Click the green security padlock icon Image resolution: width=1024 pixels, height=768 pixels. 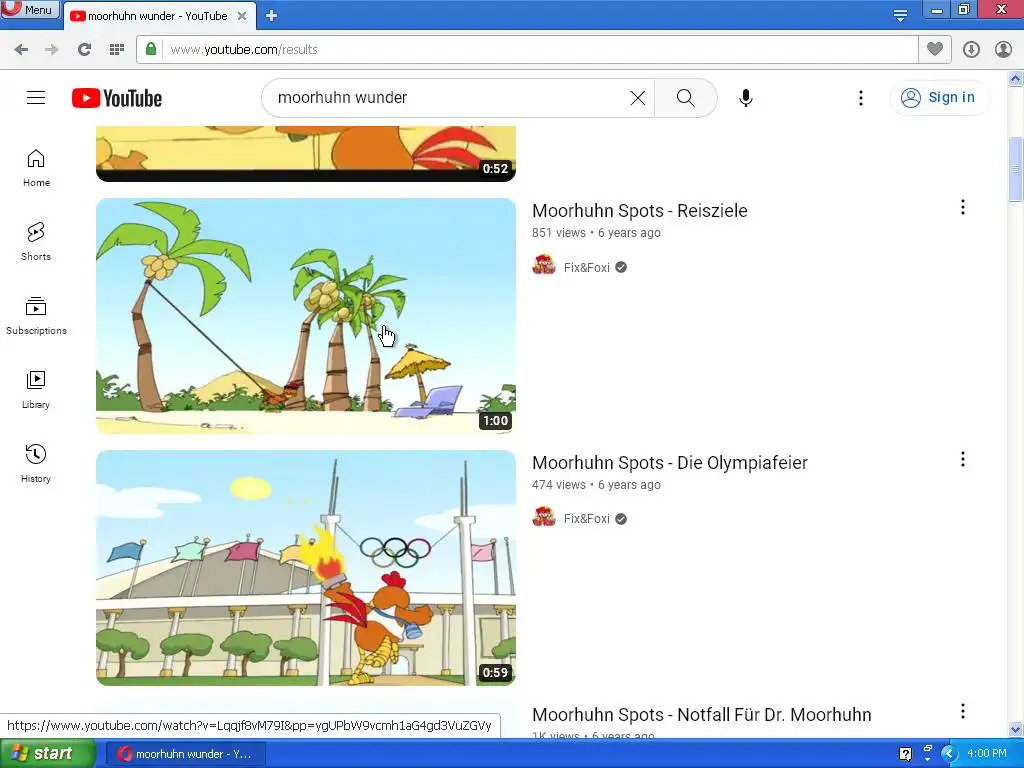151,49
